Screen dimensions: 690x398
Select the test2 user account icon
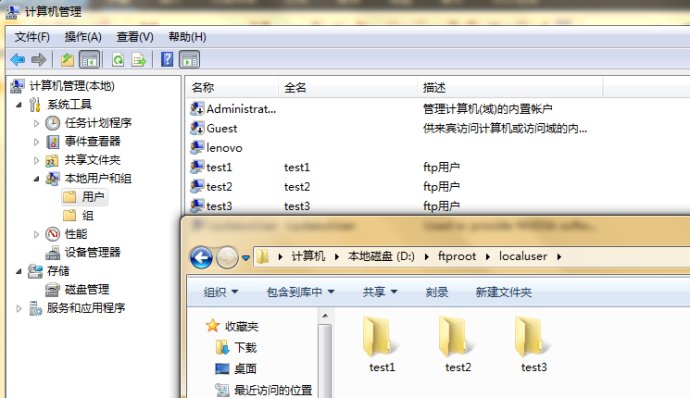click(x=197, y=186)
